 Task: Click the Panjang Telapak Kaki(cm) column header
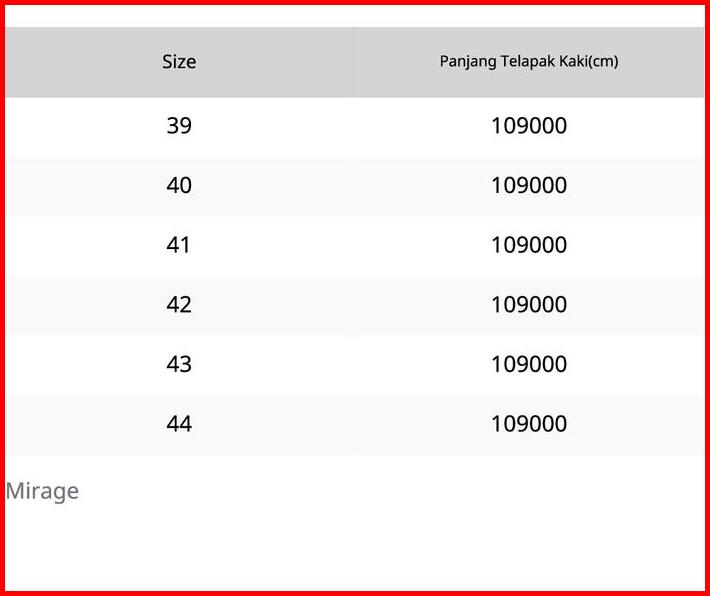(x=529, y=62)
